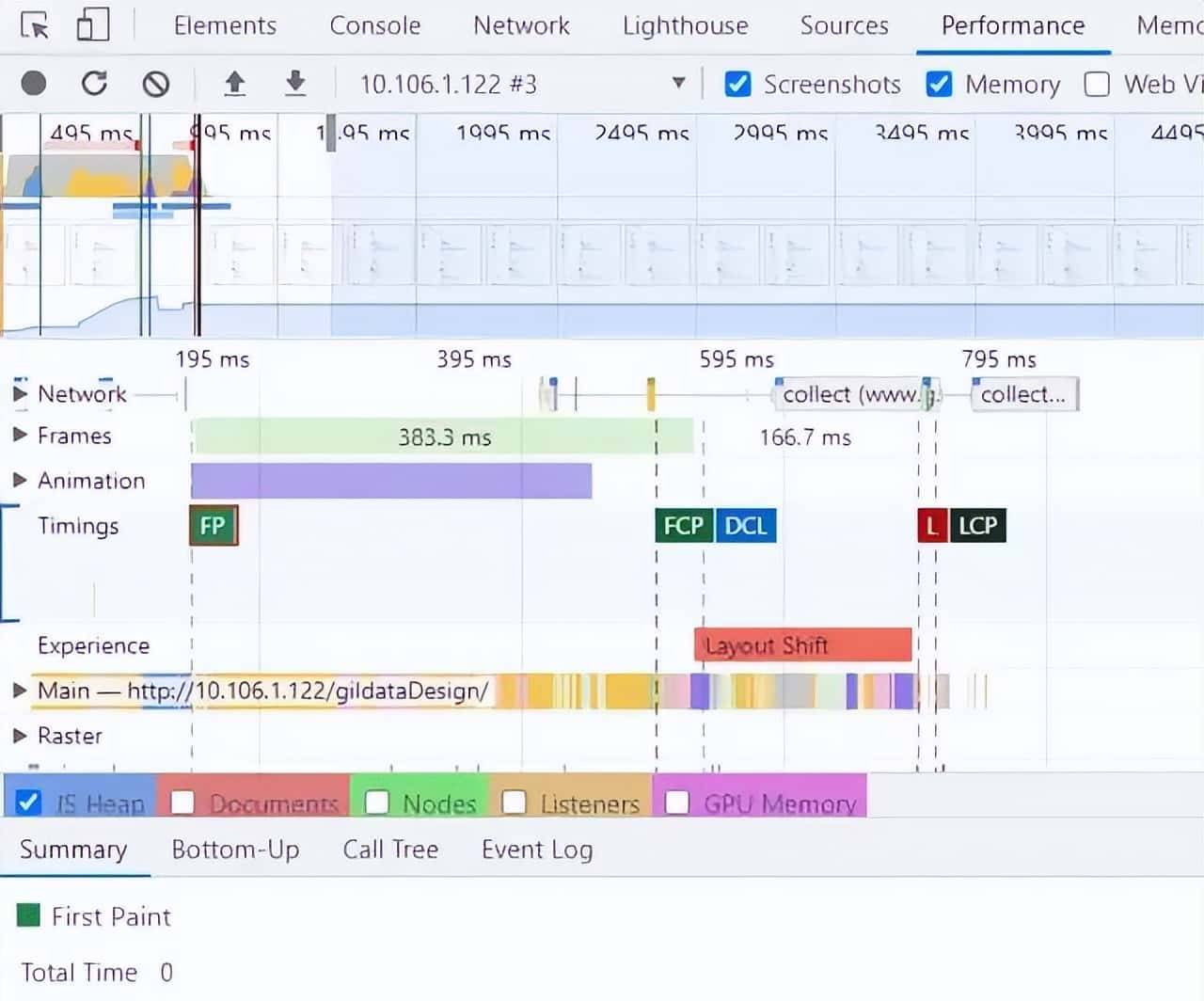1204x1001 pixels.
Task: Enable the Nodes counter checkbox
Action: [377, 802]
